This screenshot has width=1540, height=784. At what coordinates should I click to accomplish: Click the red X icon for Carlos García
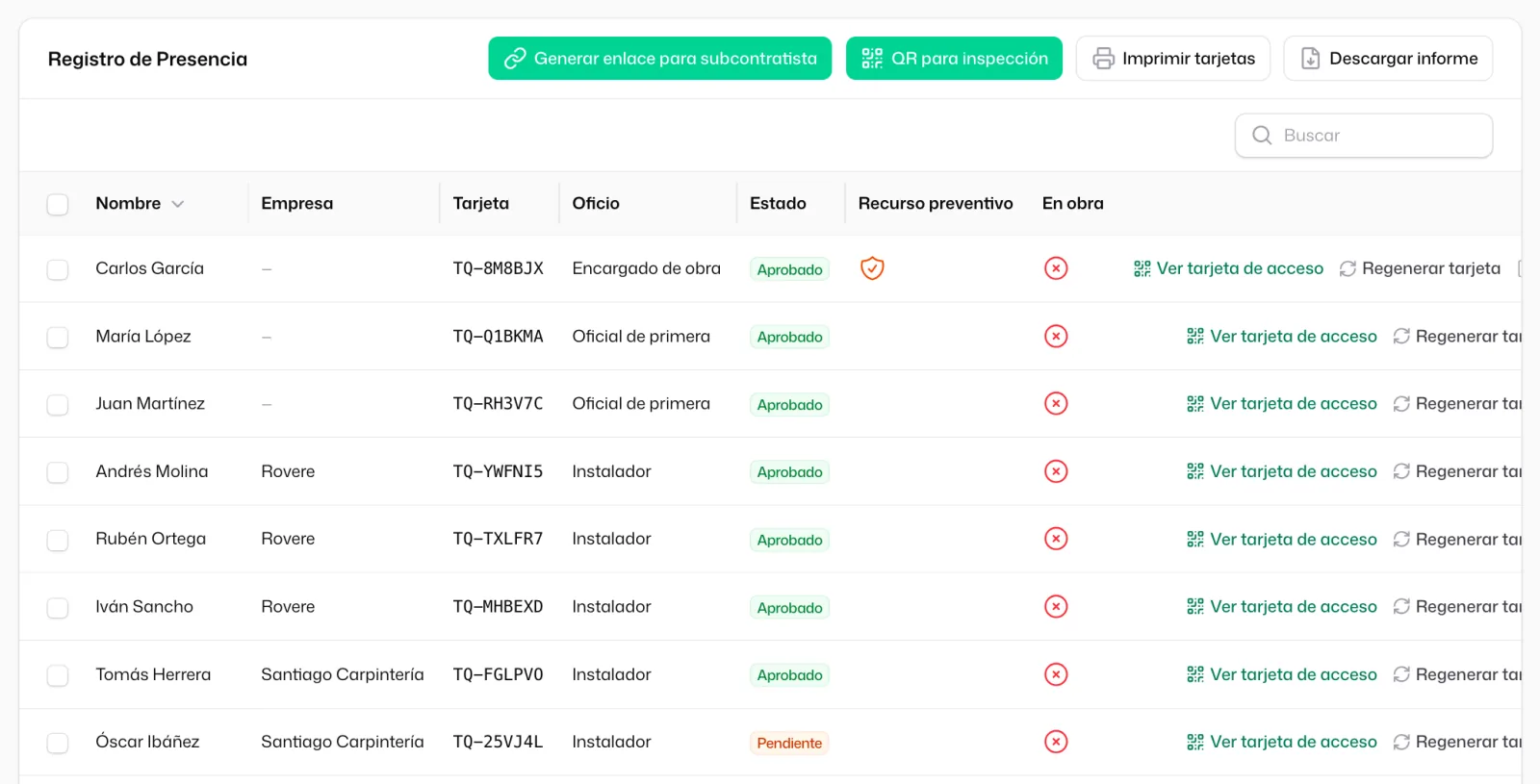coord(1056,268)
